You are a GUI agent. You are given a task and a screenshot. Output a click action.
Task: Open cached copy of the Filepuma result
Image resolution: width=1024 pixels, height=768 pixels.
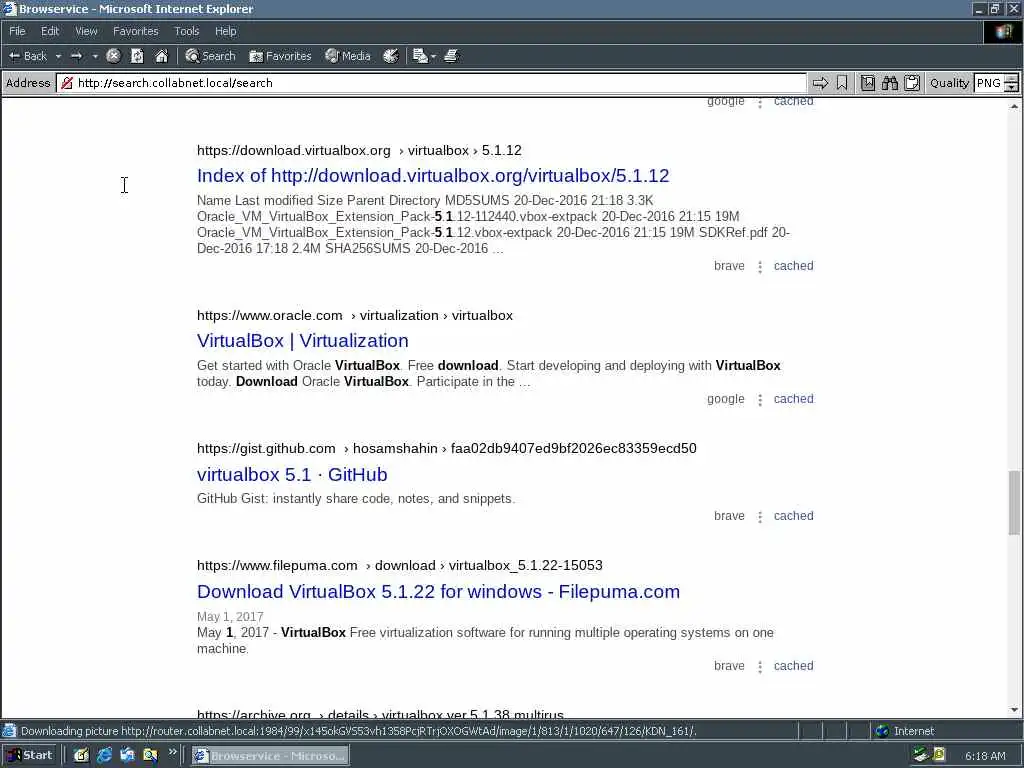(x=793, y=666)
